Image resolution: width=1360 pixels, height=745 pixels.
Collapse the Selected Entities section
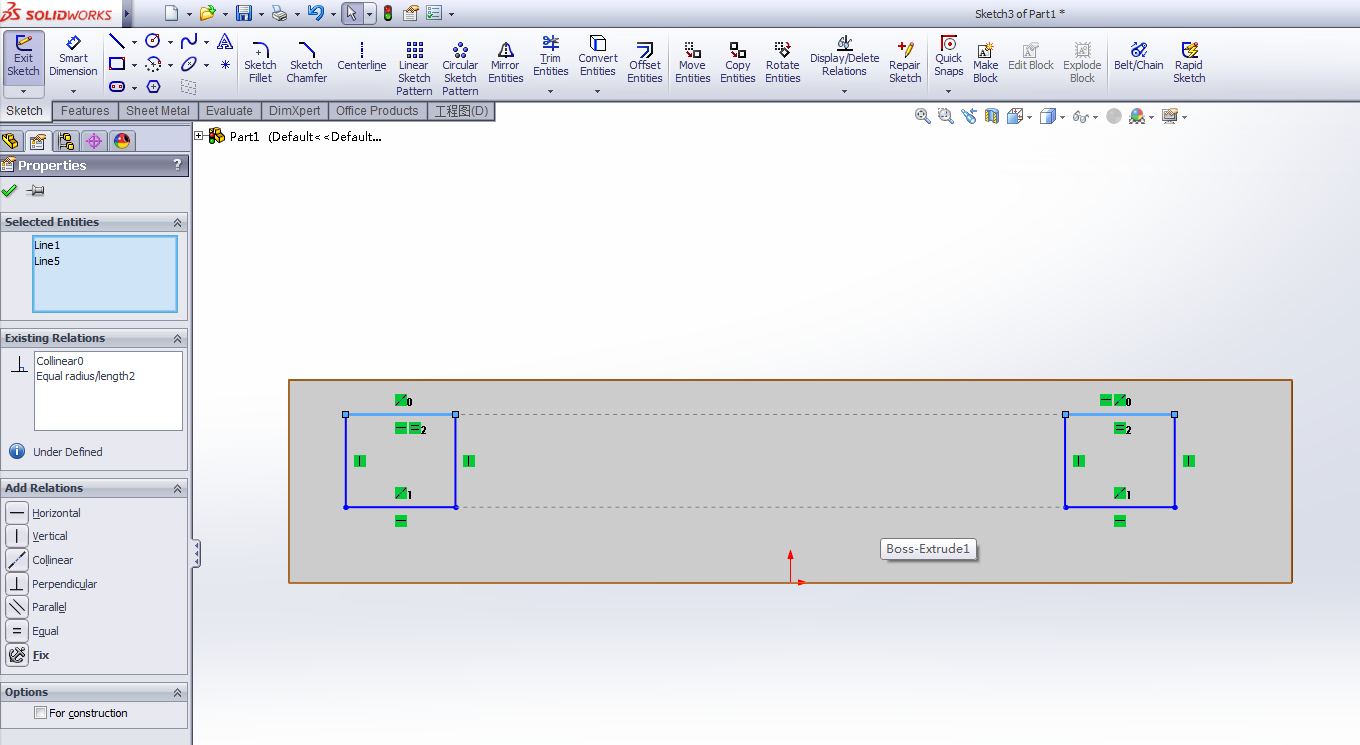(177, 222)
